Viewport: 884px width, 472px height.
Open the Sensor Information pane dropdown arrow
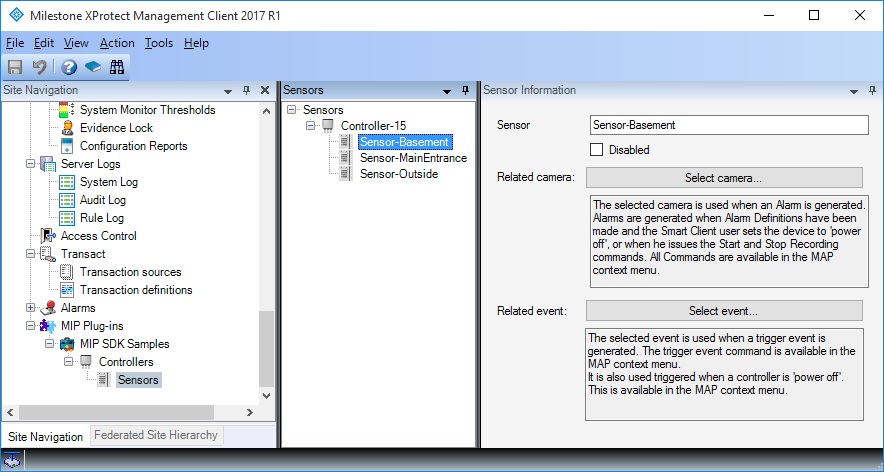(854, 91)
